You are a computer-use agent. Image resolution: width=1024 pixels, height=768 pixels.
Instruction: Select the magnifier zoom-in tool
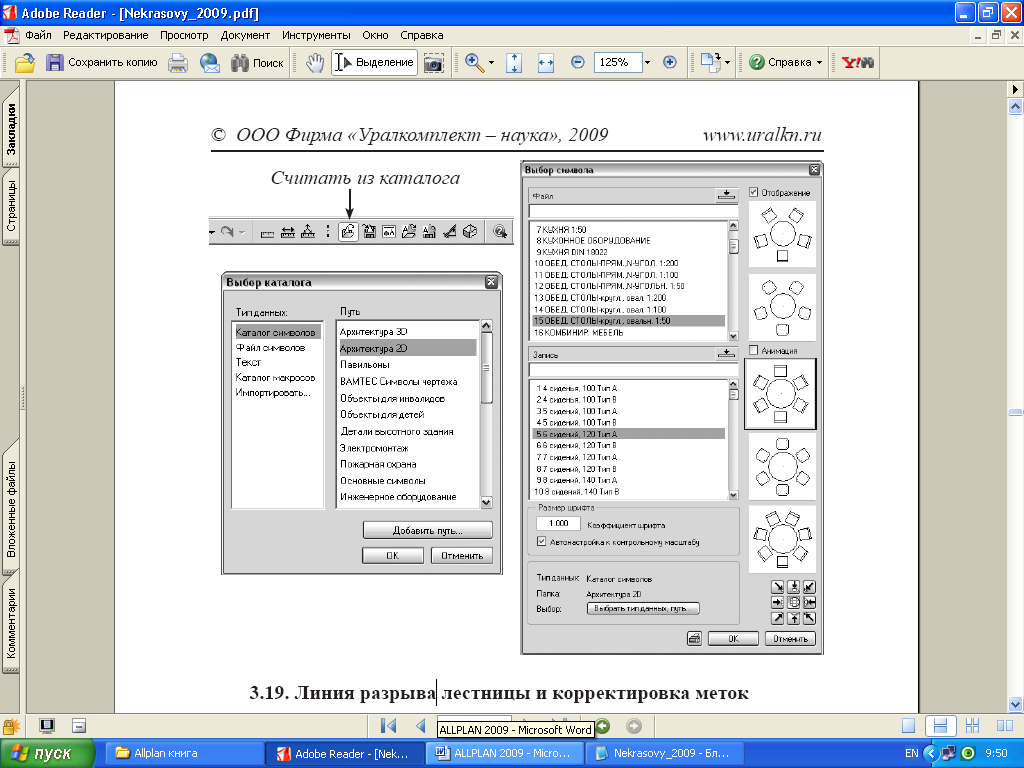(x=474, y=63)
